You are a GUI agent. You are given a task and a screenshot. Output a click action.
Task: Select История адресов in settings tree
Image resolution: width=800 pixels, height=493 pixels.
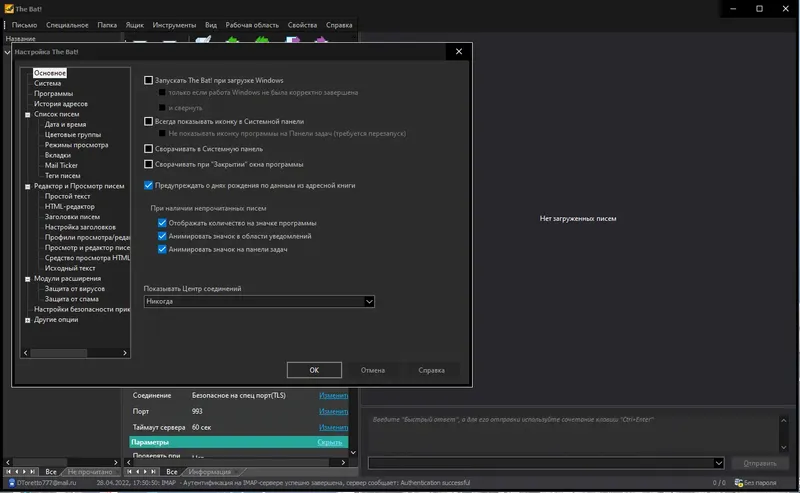(61, 104)
